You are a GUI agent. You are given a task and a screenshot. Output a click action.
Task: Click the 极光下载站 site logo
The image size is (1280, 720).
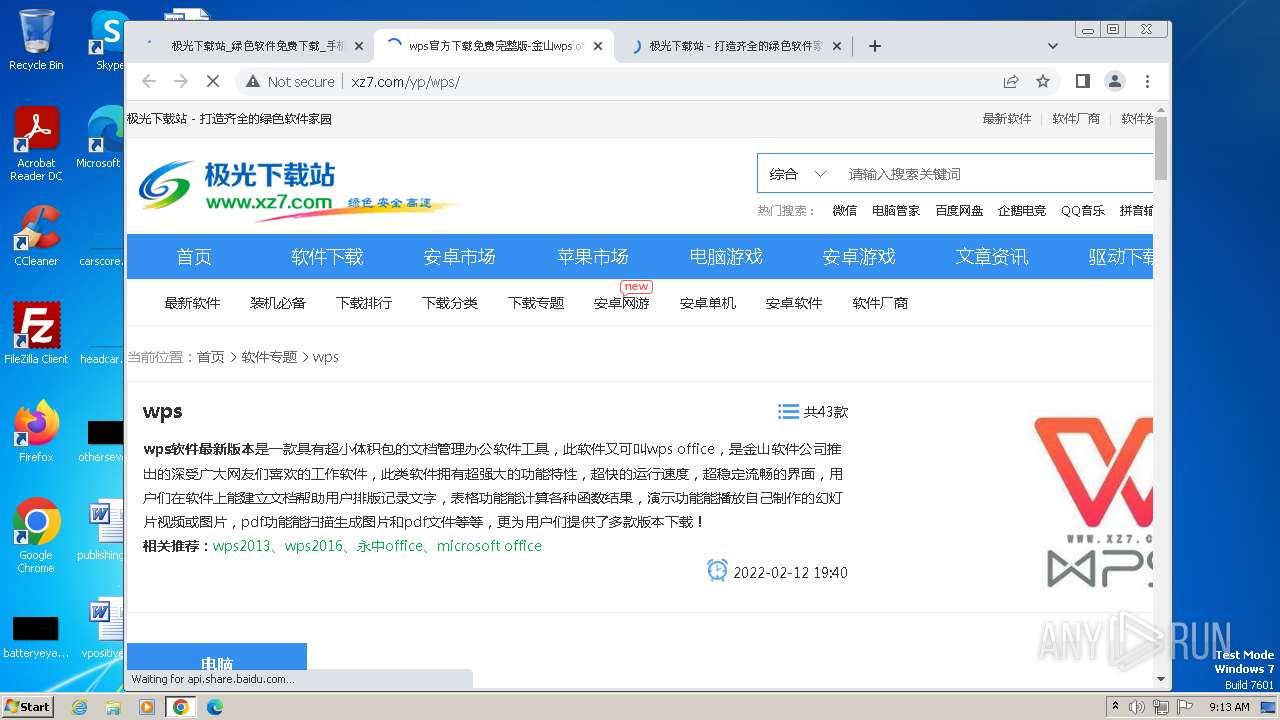[298, 188]
